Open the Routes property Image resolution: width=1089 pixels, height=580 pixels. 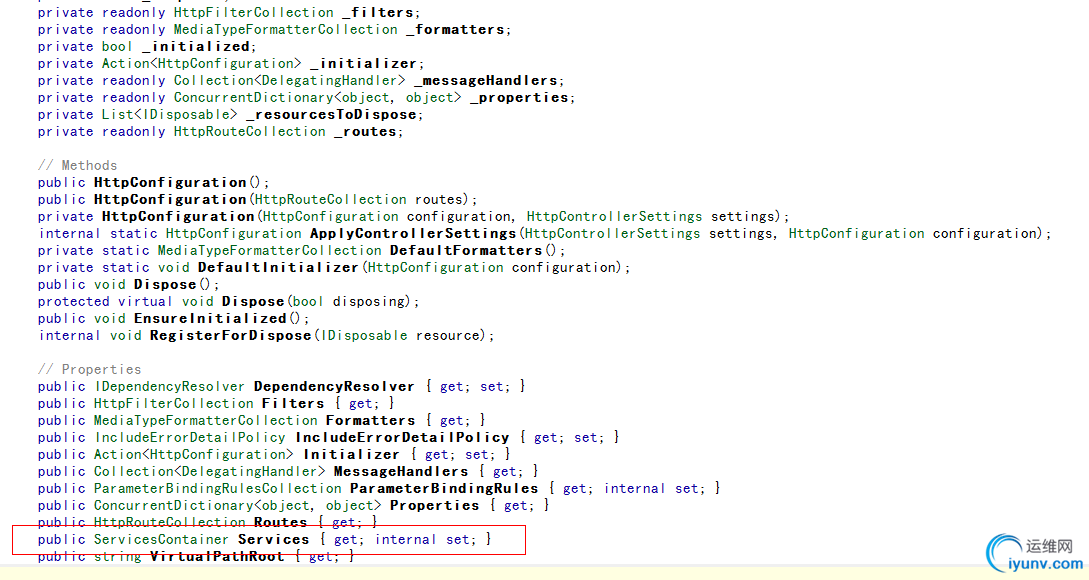[281, 522]
